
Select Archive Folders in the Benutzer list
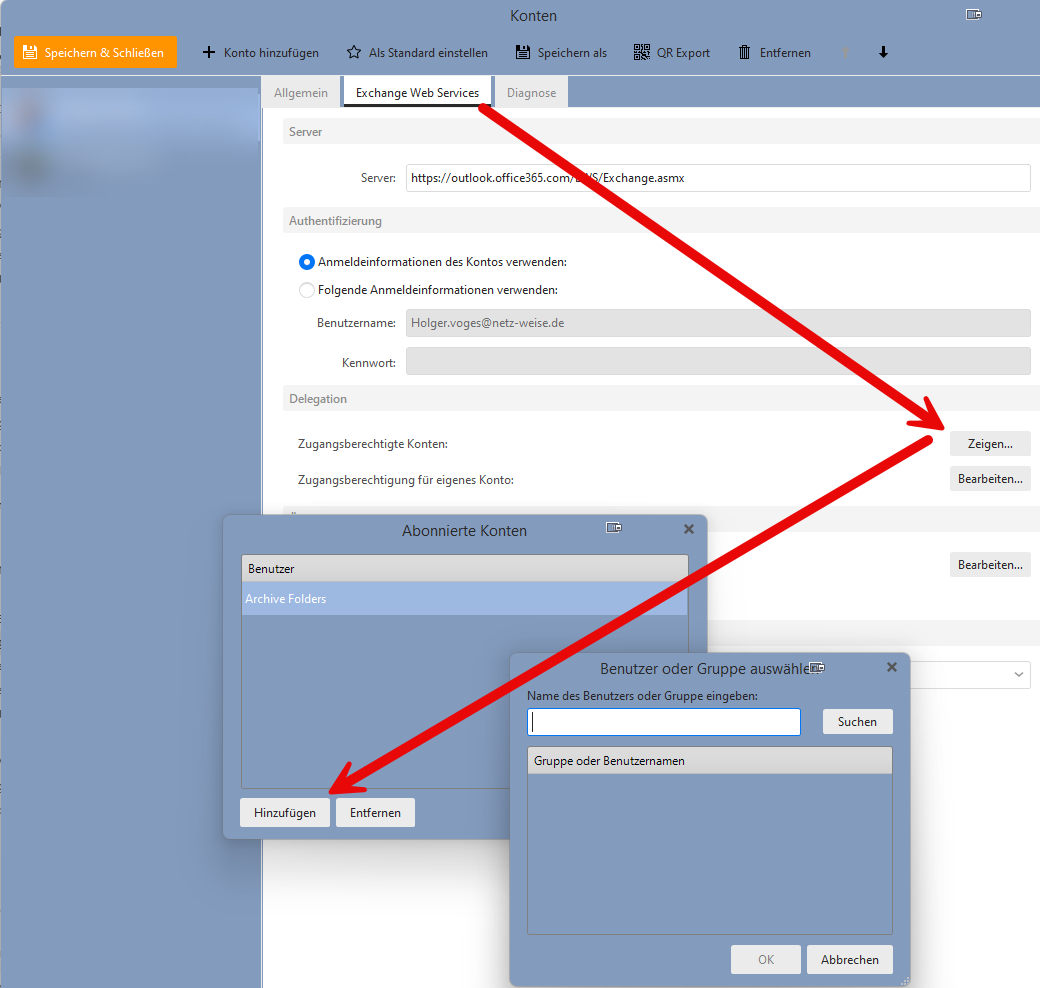[464, 599]
